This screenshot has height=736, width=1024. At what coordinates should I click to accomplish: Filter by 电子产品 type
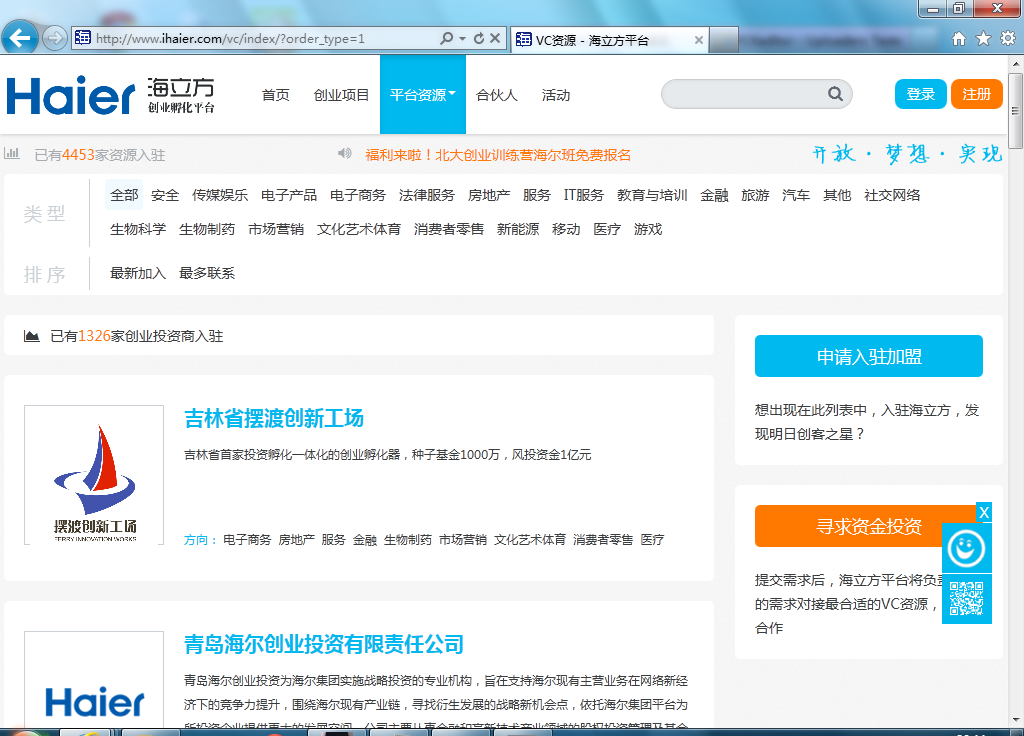[289, 195]
